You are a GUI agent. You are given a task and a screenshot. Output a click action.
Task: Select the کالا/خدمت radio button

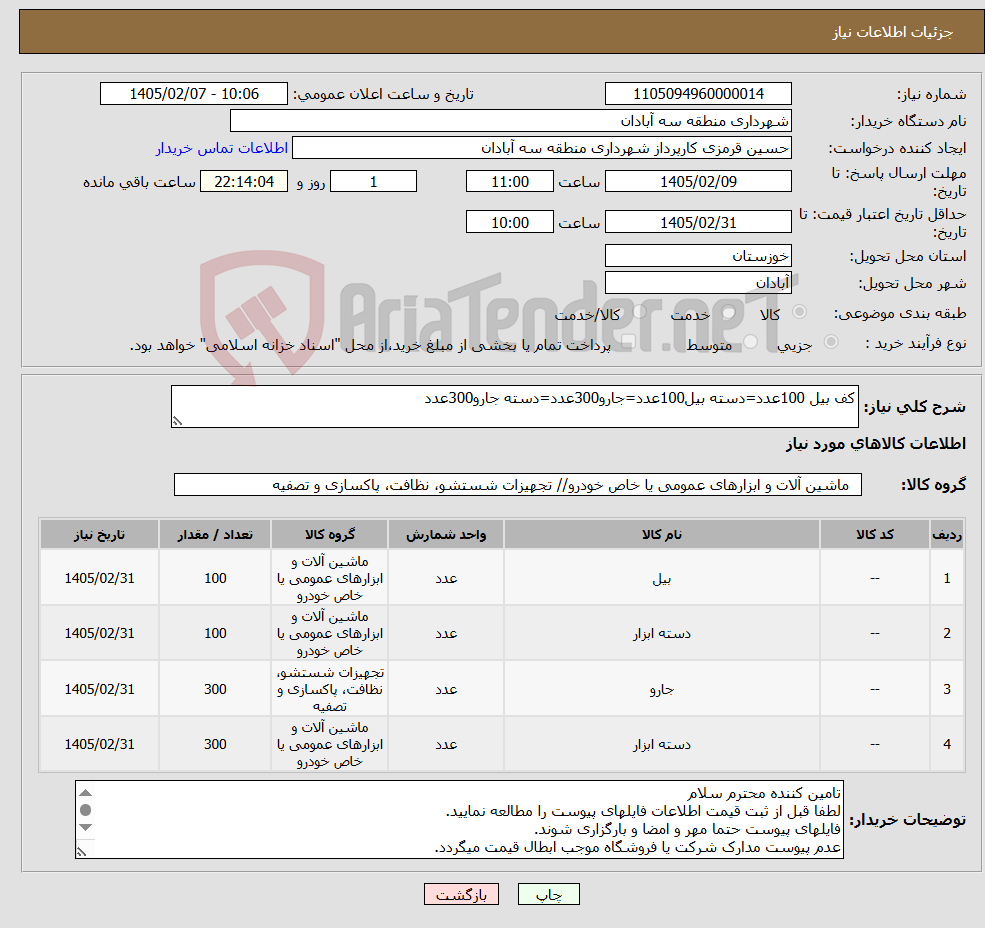pos(639,312)
